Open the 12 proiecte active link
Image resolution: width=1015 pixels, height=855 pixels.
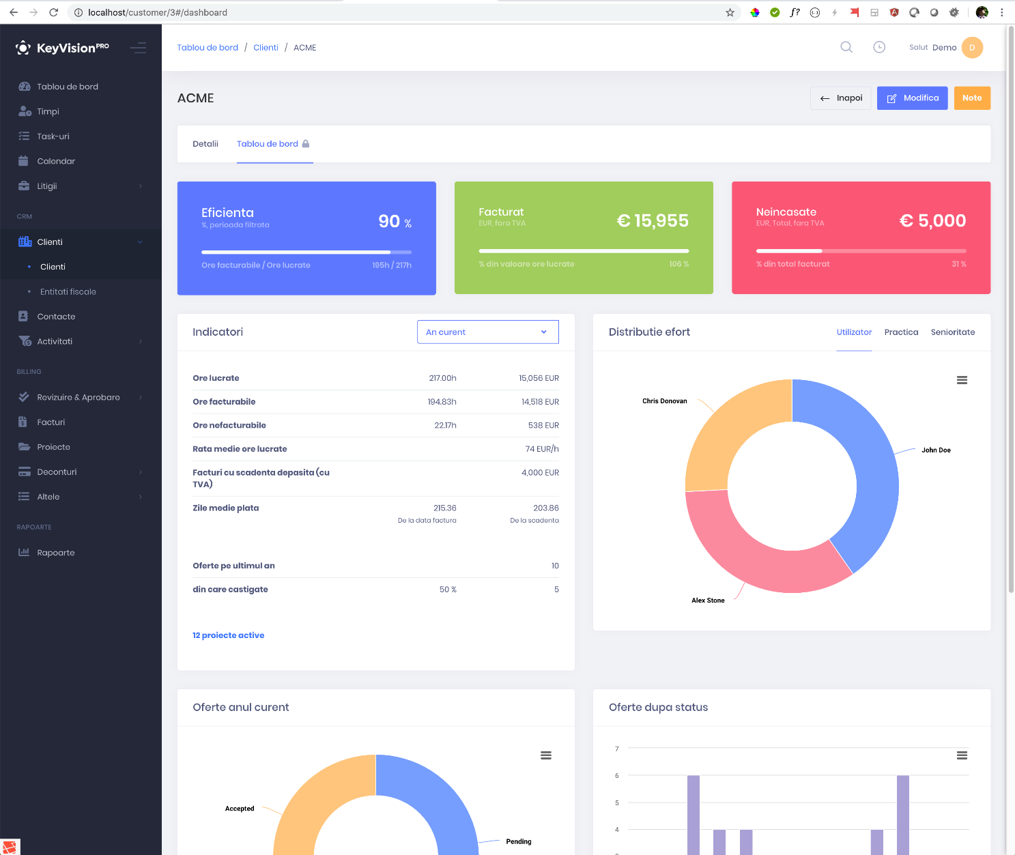(x=229, y=636)
